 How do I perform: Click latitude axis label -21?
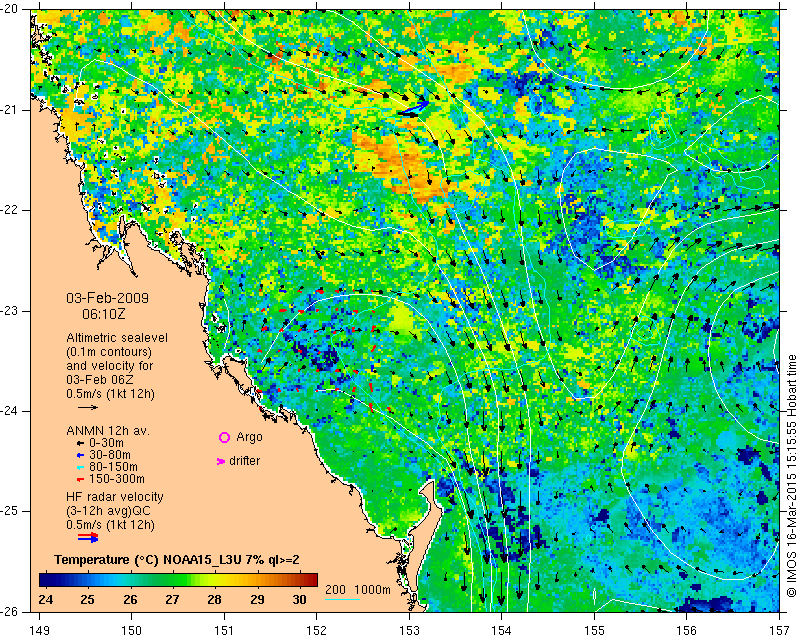click(x=11, y=110)
